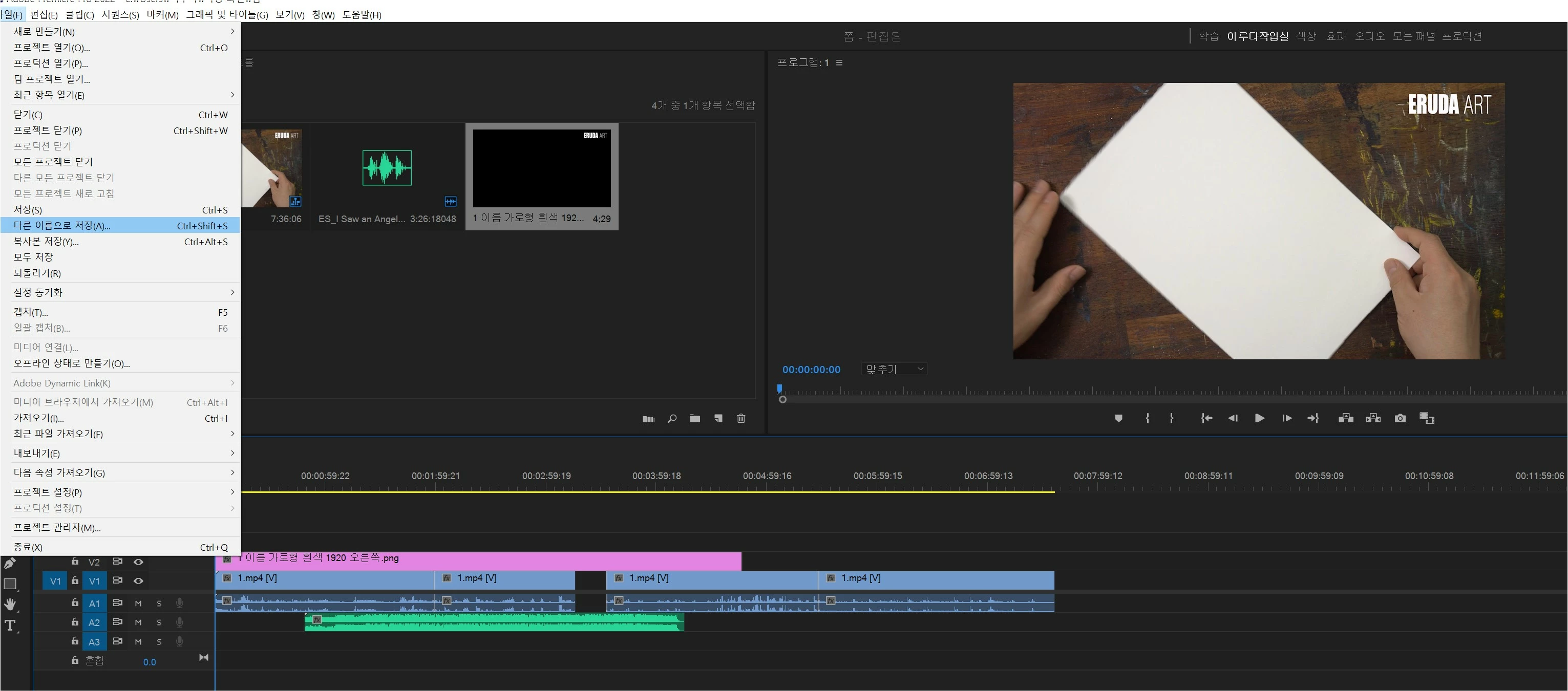Open the 시퀀스(S) menu

pos(120,15)
